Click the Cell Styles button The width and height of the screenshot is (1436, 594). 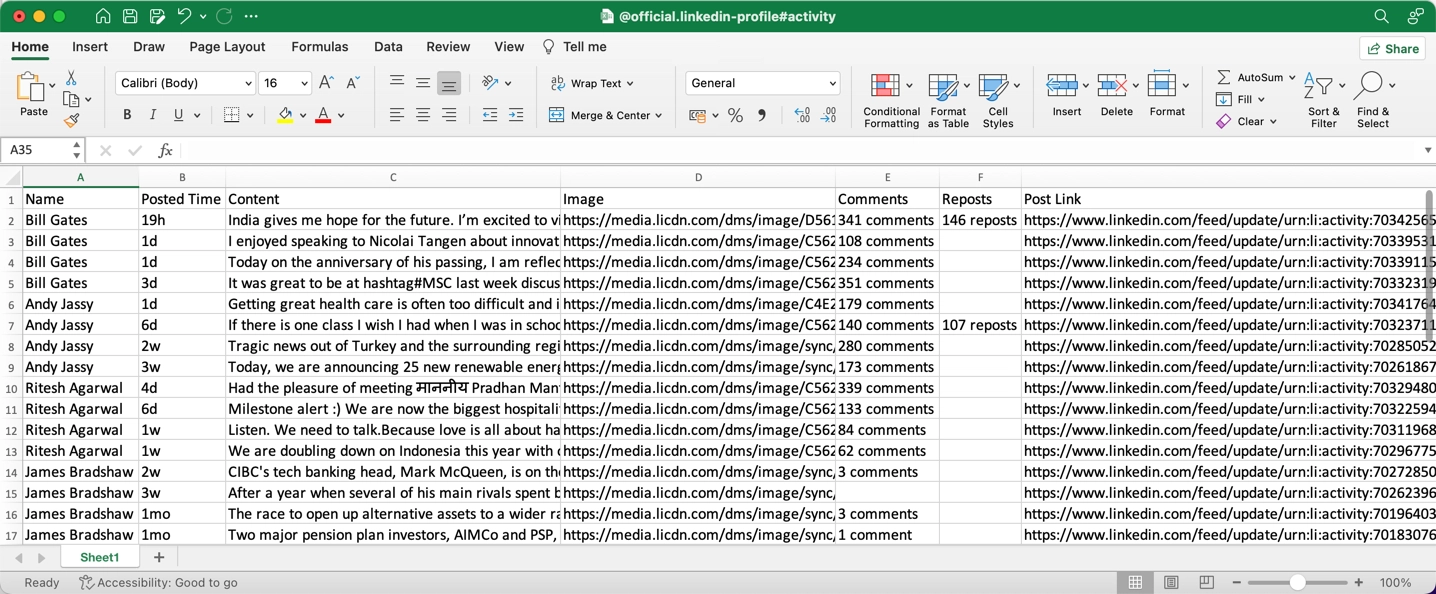click(x=998, y=100)
